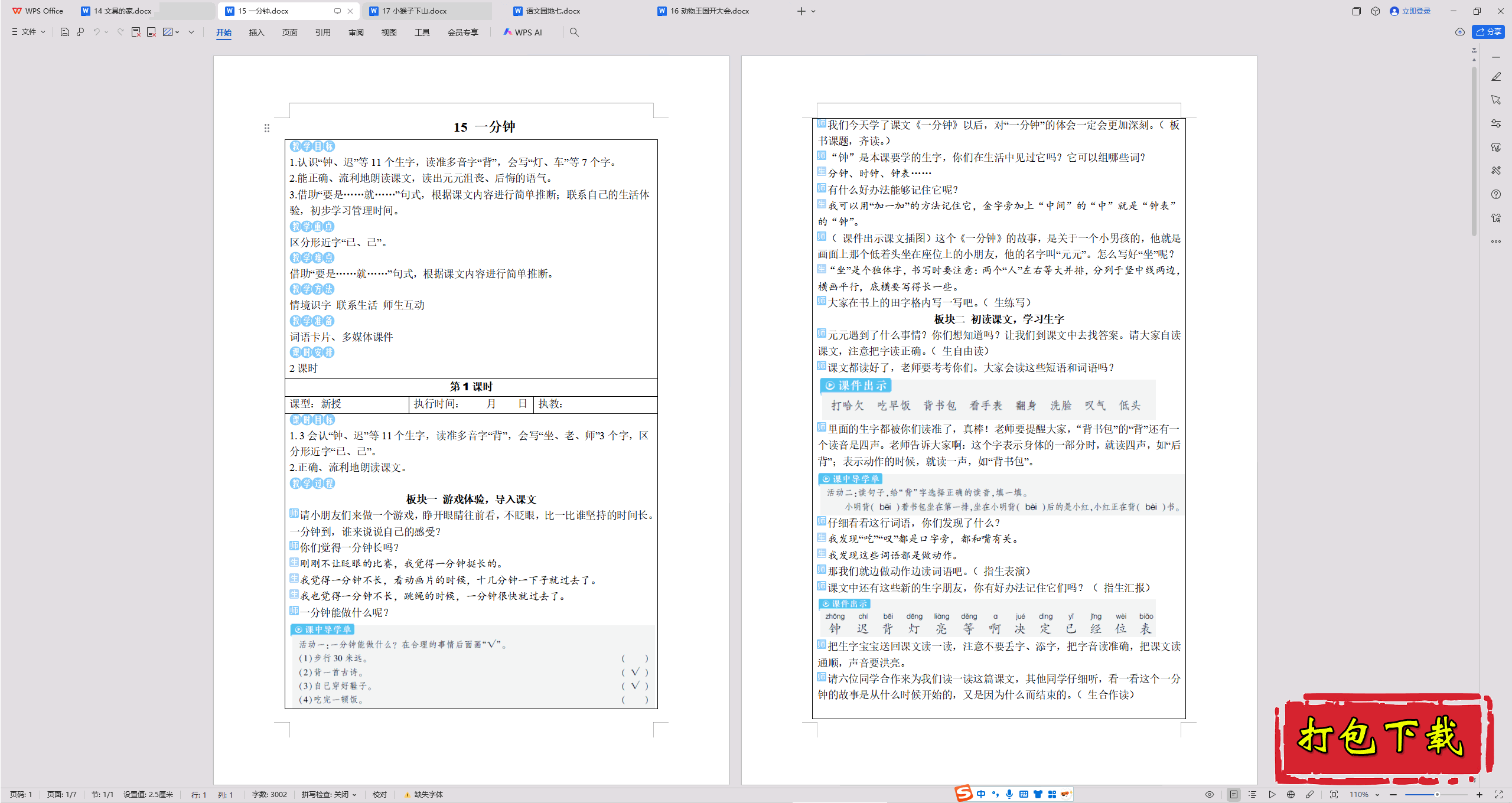Click the selection cursor tool in right sidebar
This screenshot has height=803, width=1512.
pyautogui.click(x=1496, y=100)
